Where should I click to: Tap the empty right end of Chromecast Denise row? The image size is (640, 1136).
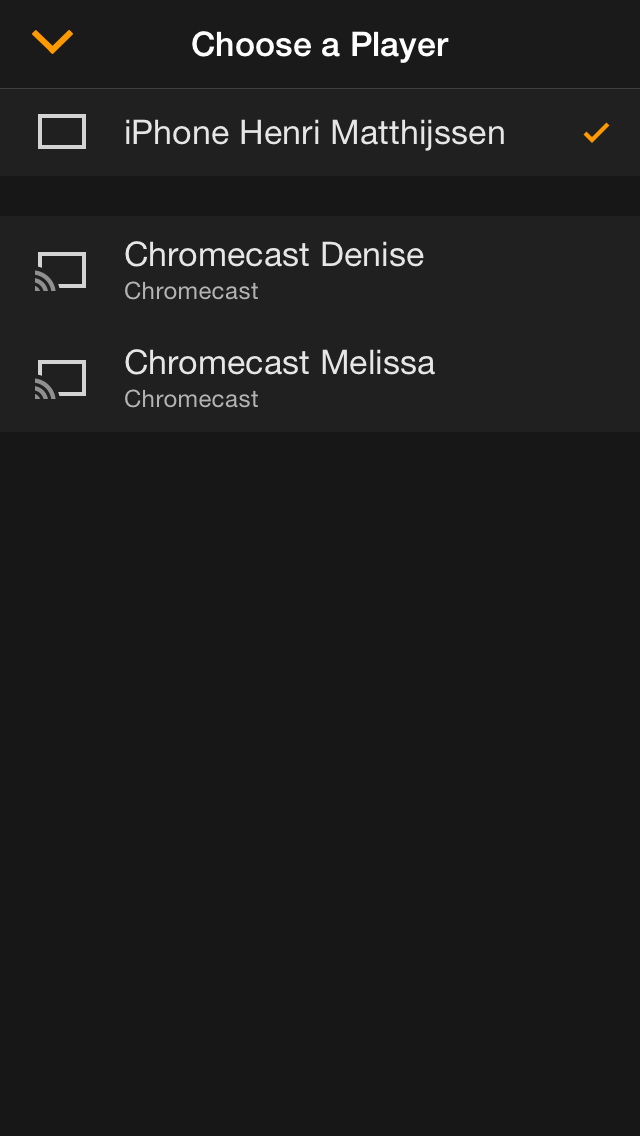(x=560, y=270)
